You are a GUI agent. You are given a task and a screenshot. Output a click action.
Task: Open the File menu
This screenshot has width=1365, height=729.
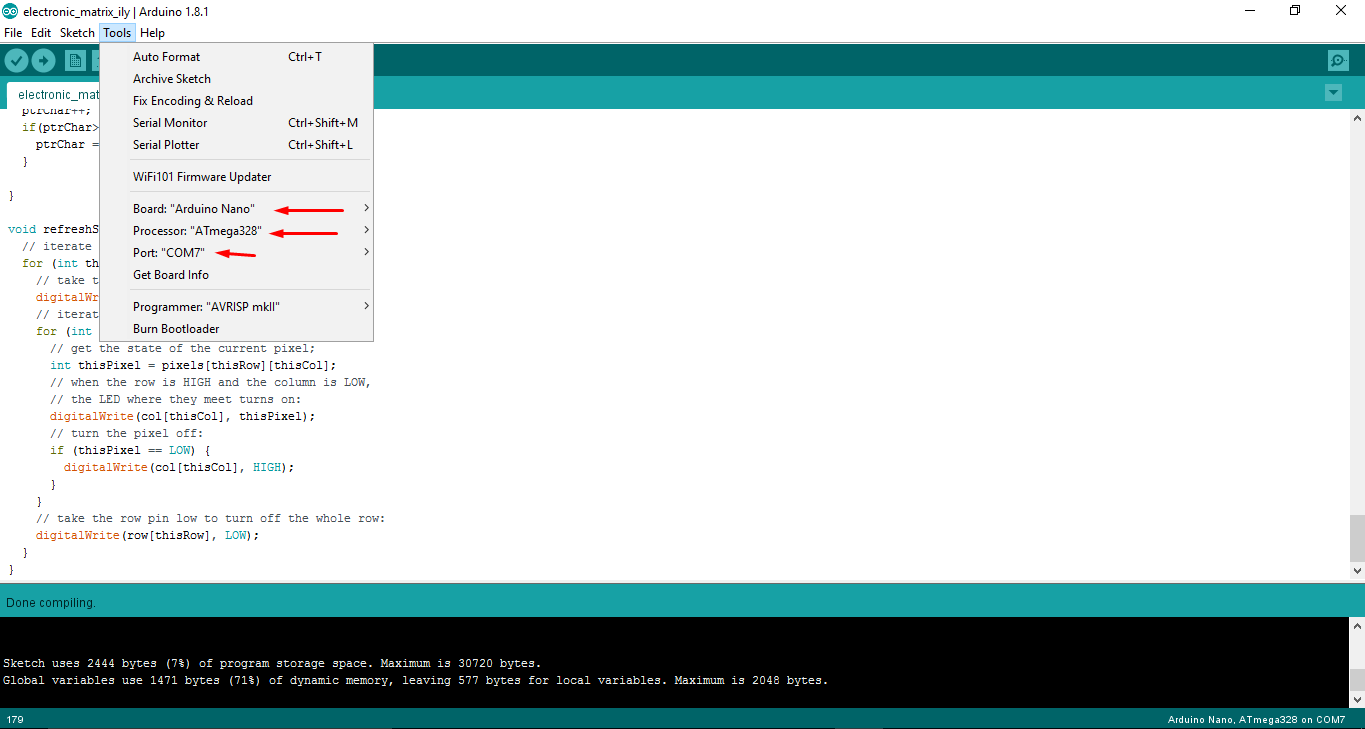coord(13,33)
